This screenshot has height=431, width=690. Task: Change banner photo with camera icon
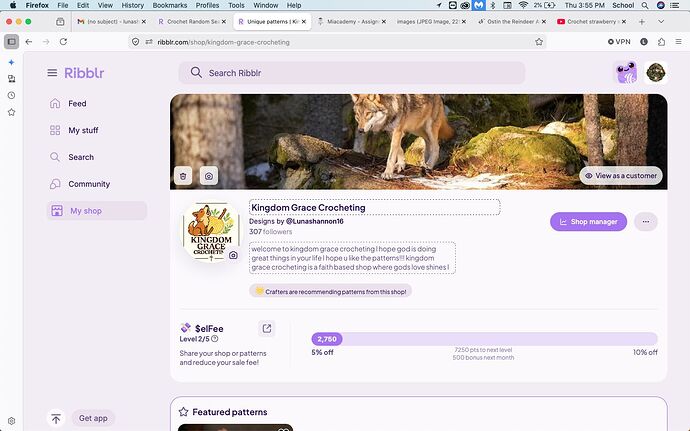point(209,176)
